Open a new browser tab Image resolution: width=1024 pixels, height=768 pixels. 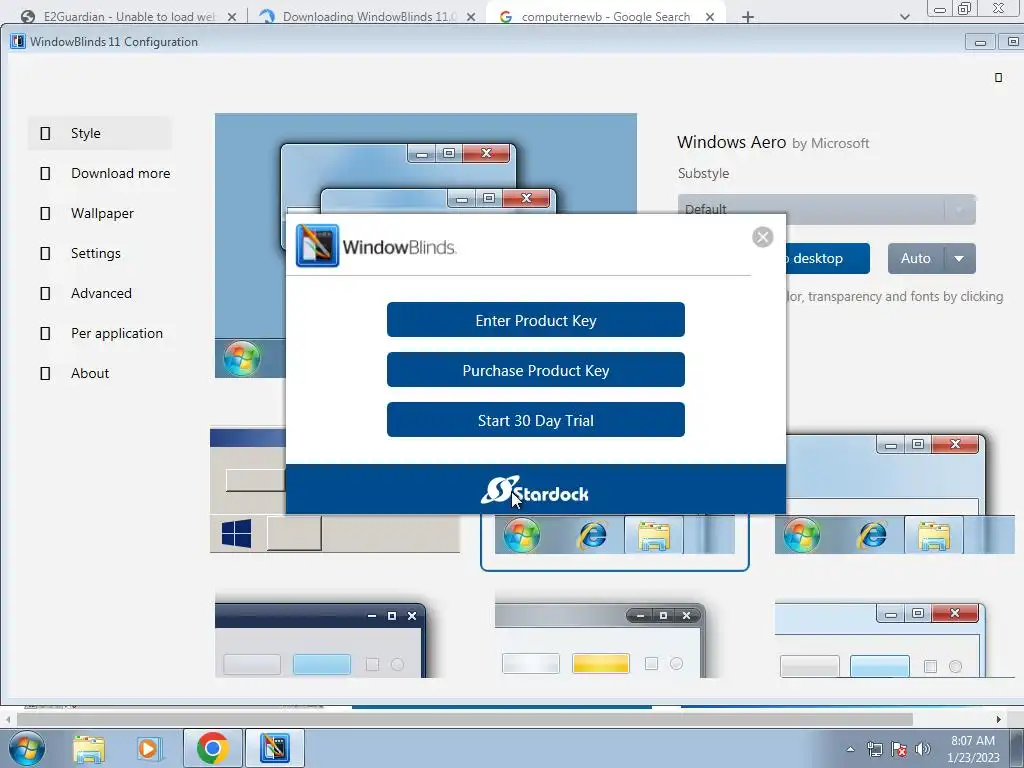coord(748,18)
